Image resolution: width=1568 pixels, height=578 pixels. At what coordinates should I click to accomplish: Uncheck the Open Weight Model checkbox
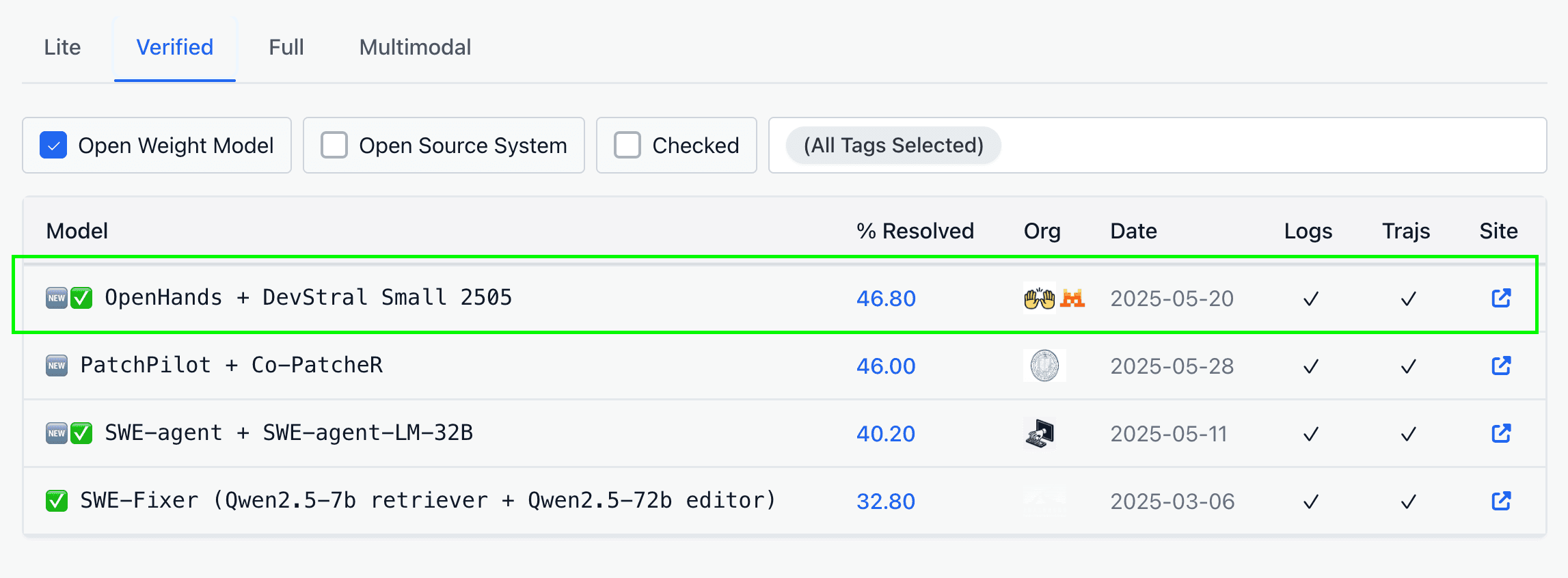pyautogui.click(x=53, y=146)
